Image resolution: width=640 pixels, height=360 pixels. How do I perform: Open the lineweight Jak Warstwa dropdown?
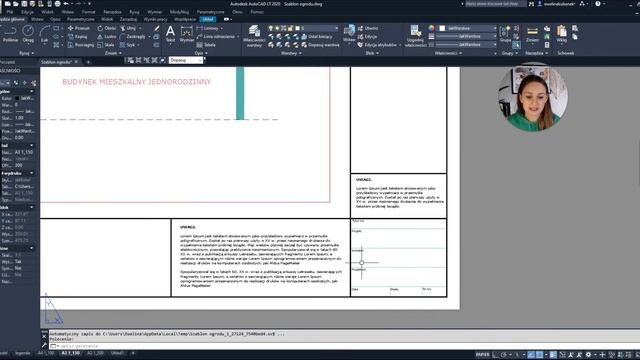(x=466, y=36)
